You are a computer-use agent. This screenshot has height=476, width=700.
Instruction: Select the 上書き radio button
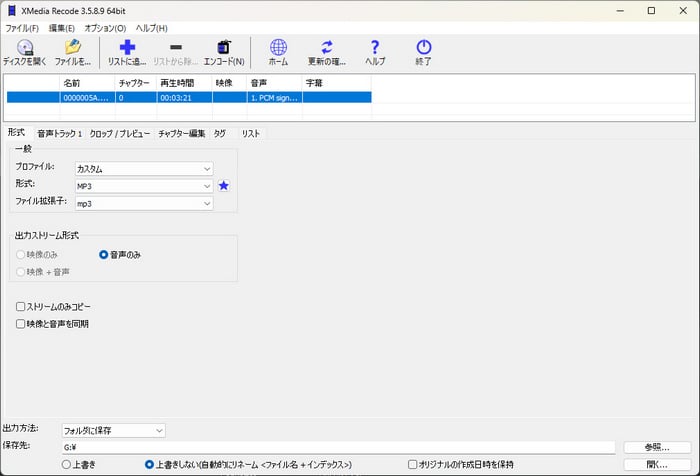67,464
